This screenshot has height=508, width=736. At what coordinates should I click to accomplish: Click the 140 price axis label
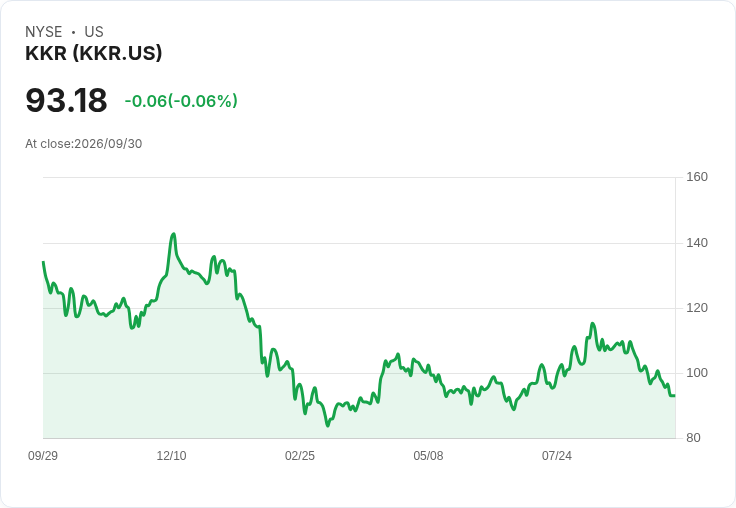pyautogui.click(x=697, y=243)
